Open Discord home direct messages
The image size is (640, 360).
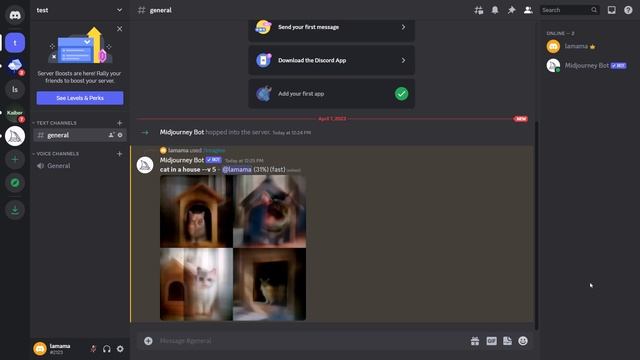coord(15,15)
